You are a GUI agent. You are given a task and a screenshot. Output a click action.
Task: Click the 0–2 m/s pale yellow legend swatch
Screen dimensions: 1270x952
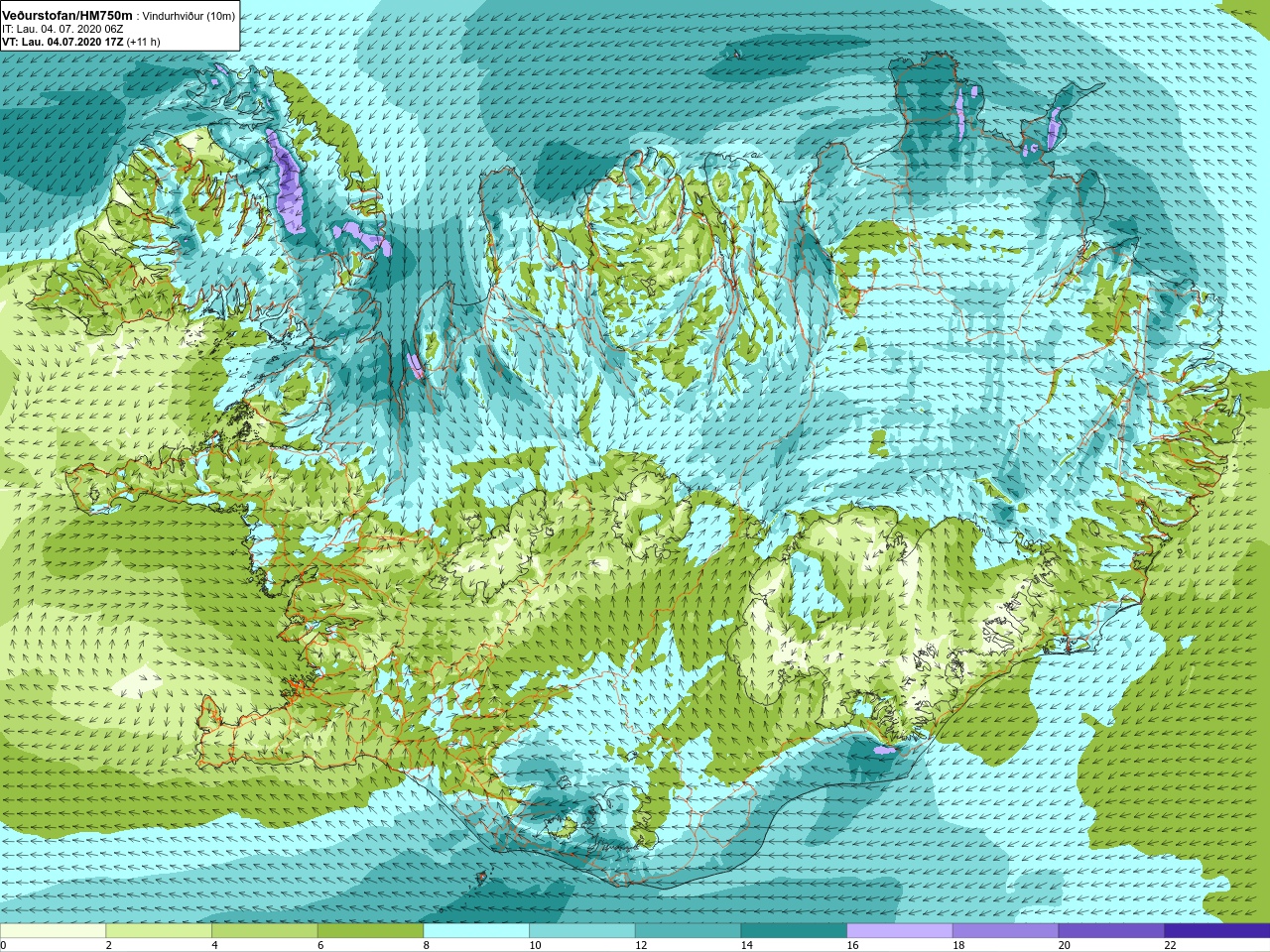click(x=53, y=931)
